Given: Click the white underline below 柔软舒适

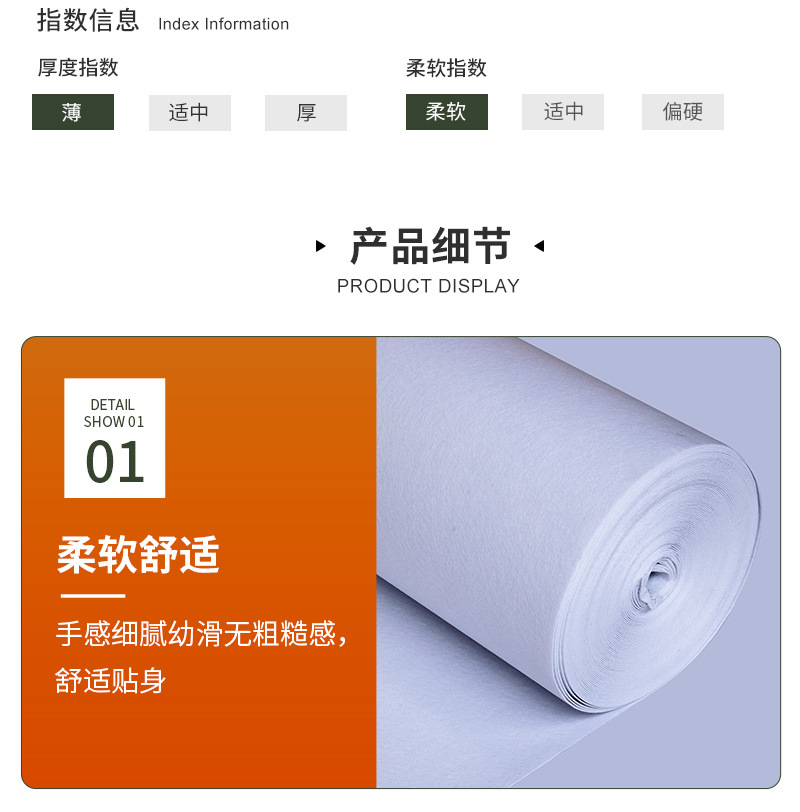Looking at the screenshot, I should 93,596.
